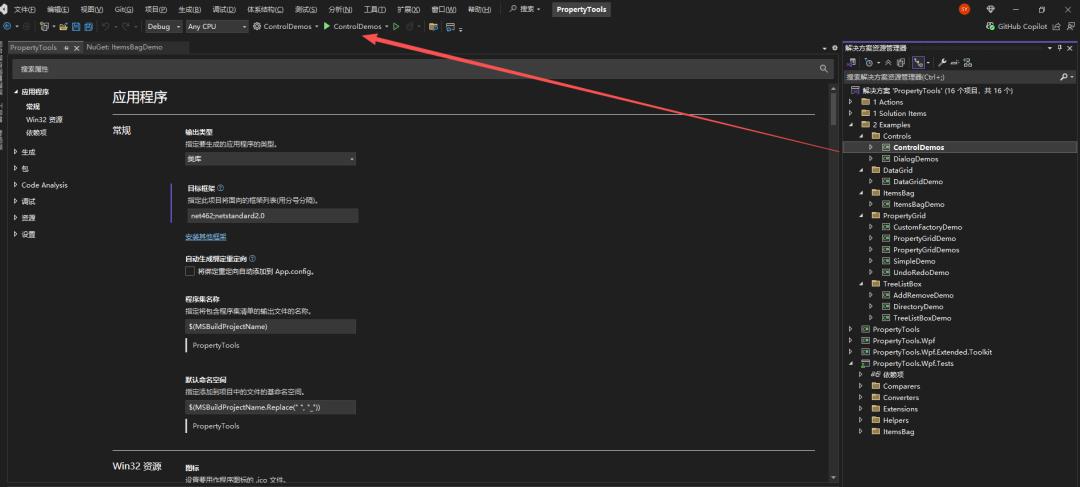Click the magnifier icon in property search box
This screenshot has height=487, width=1080.
coord(823,69)
